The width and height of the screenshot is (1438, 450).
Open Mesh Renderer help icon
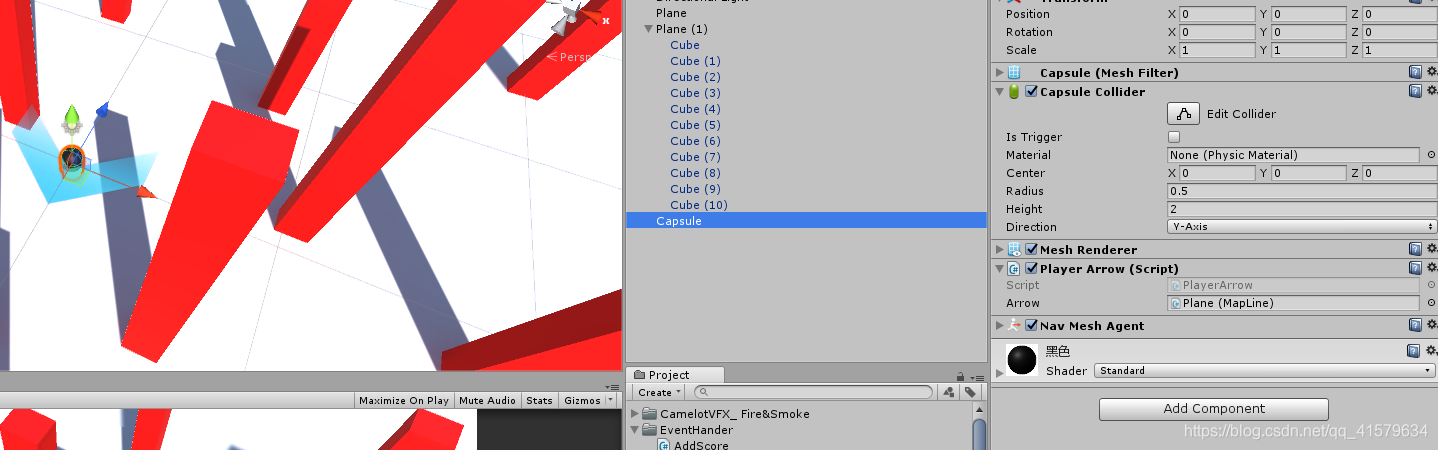1415,249
